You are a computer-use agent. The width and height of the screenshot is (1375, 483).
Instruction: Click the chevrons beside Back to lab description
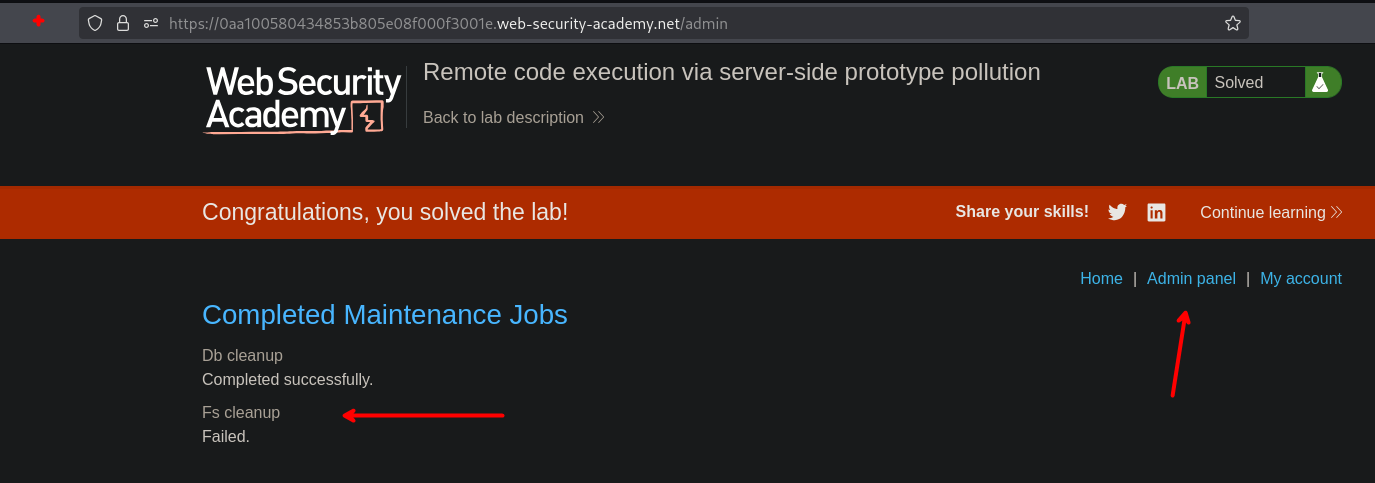click(x=598, y=118)
